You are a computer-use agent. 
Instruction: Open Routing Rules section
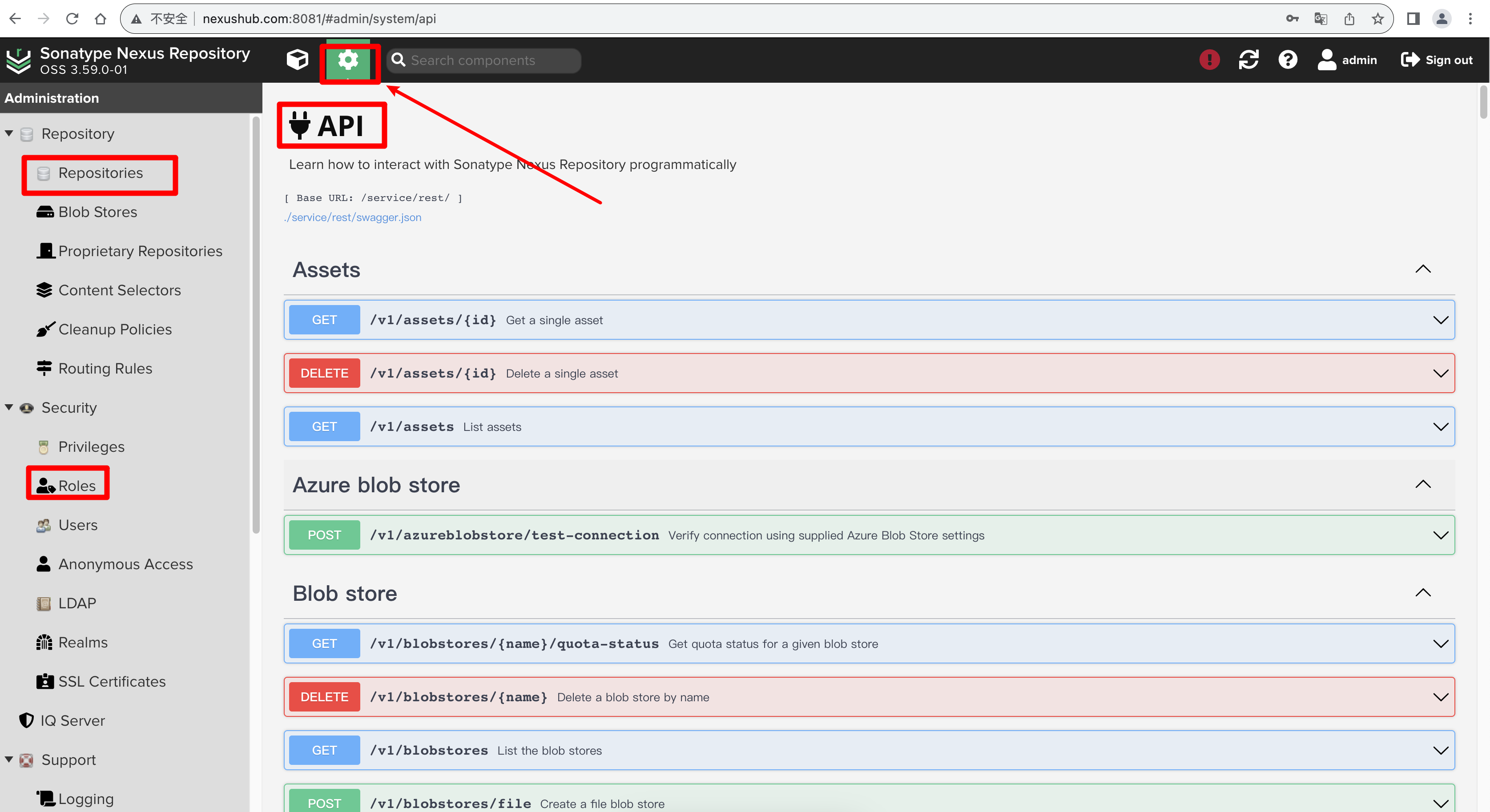(x=94, y=368)
